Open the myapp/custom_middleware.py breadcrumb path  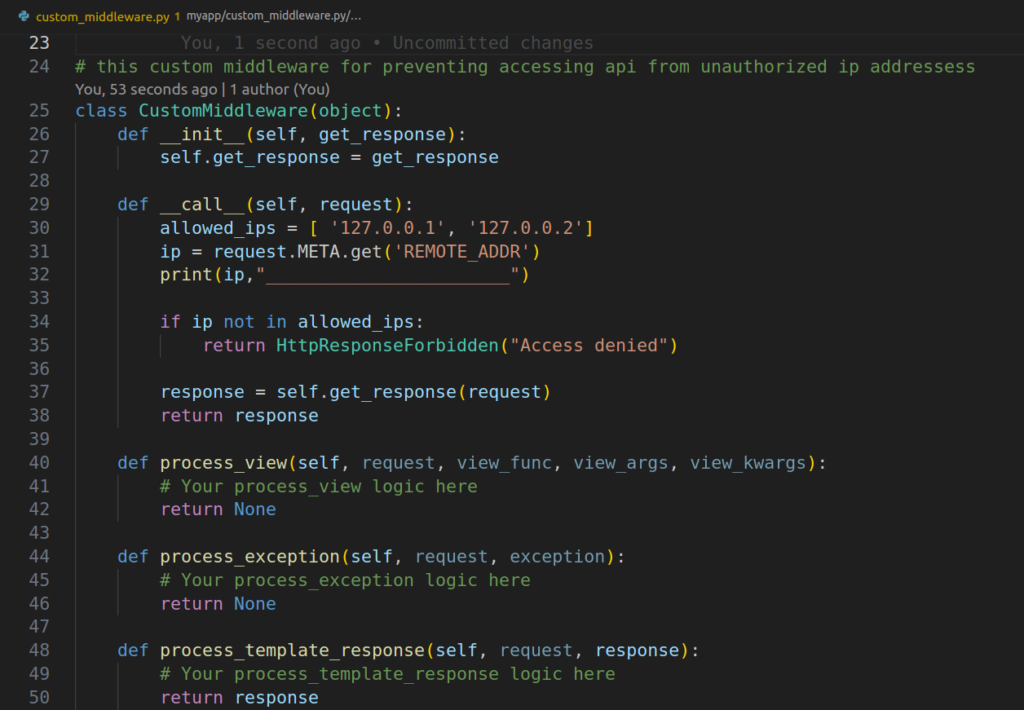[274, 17]
